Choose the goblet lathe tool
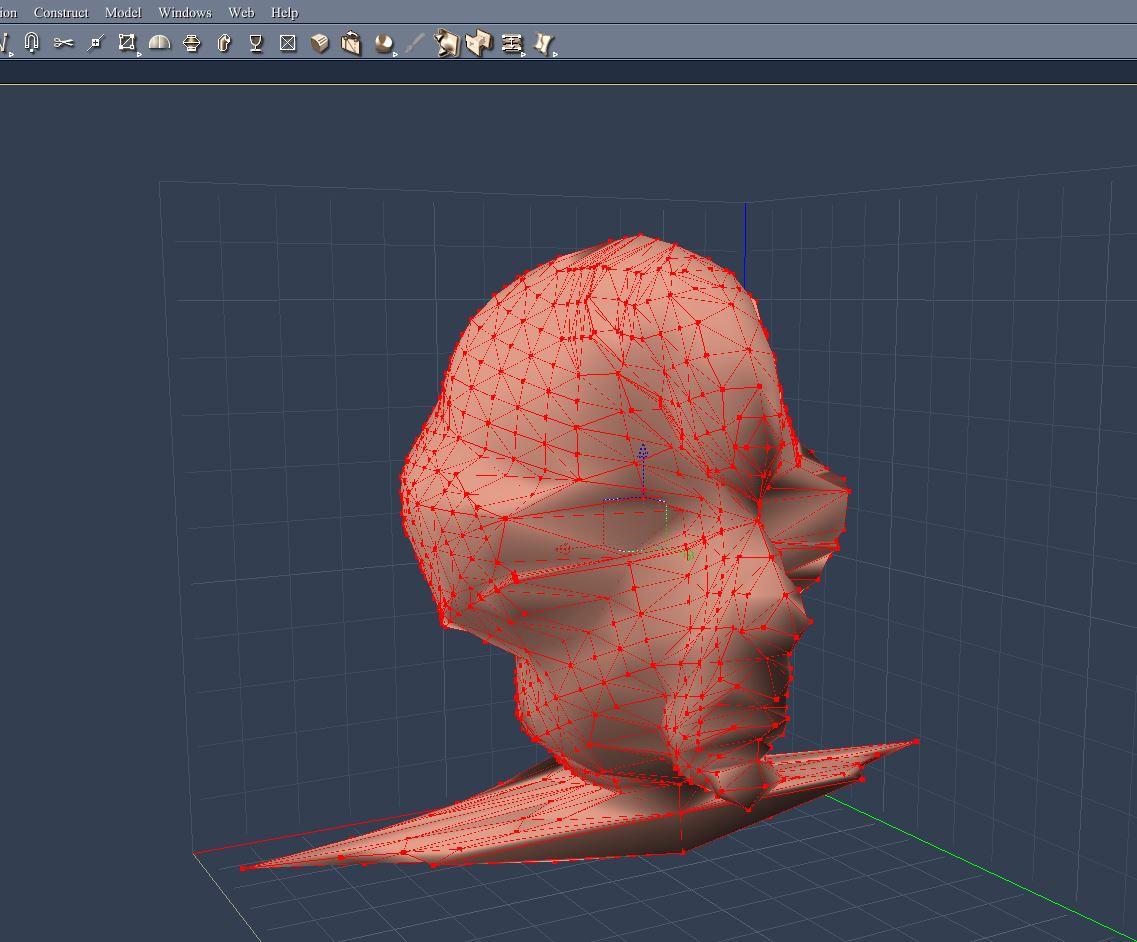 point(255,44)
